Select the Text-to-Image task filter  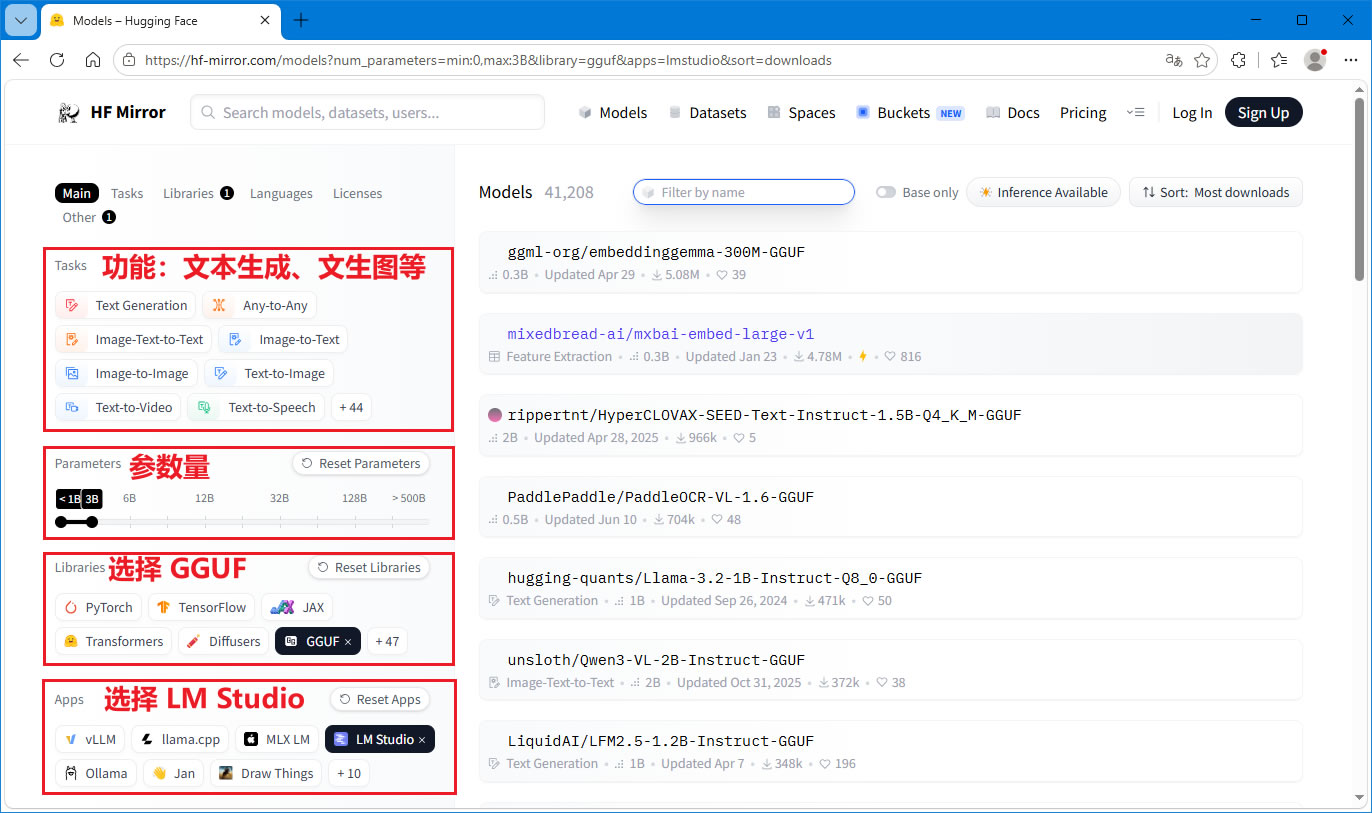coord(269,374)
